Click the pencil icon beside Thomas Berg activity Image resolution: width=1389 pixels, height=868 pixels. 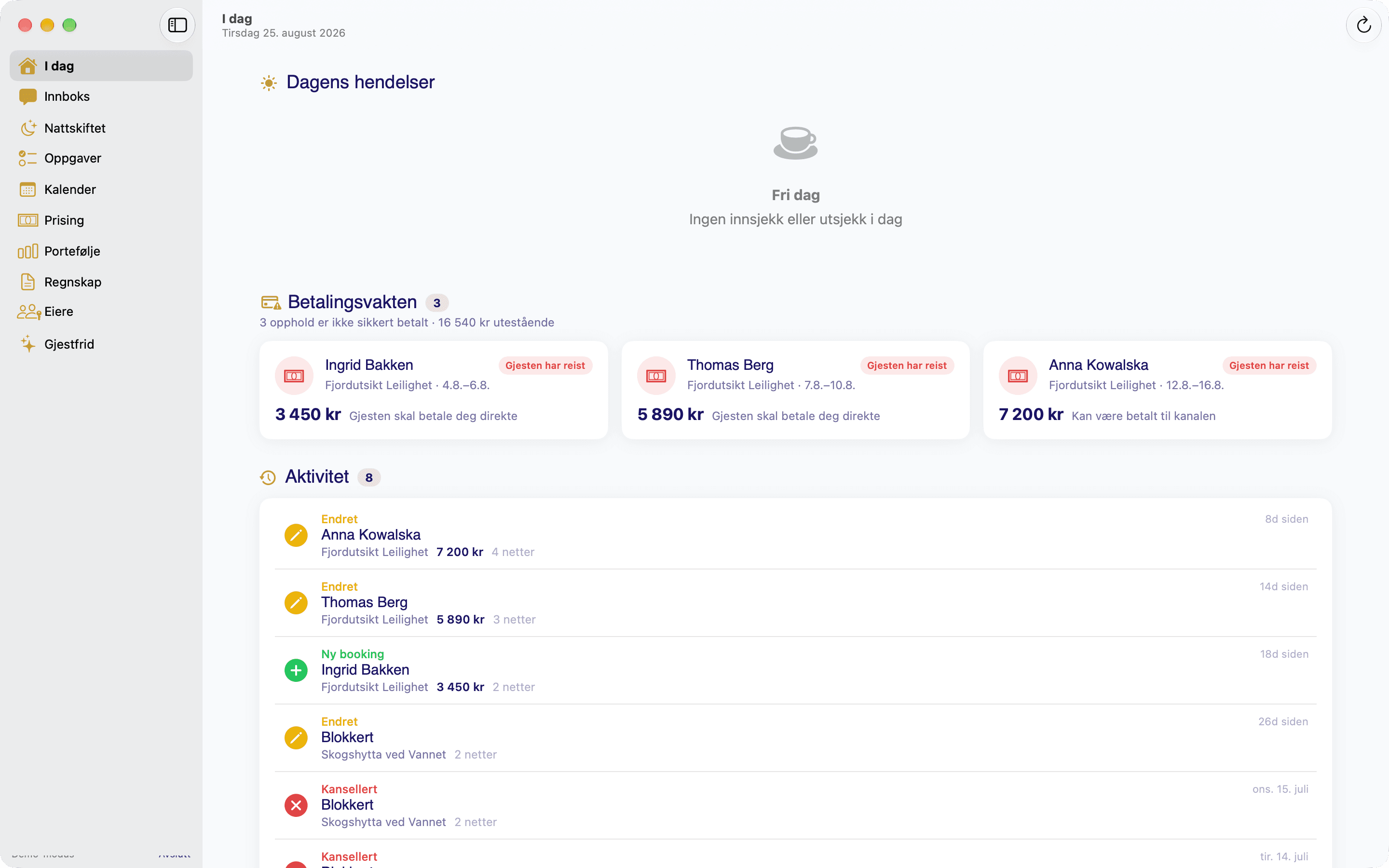pos(296,603)
